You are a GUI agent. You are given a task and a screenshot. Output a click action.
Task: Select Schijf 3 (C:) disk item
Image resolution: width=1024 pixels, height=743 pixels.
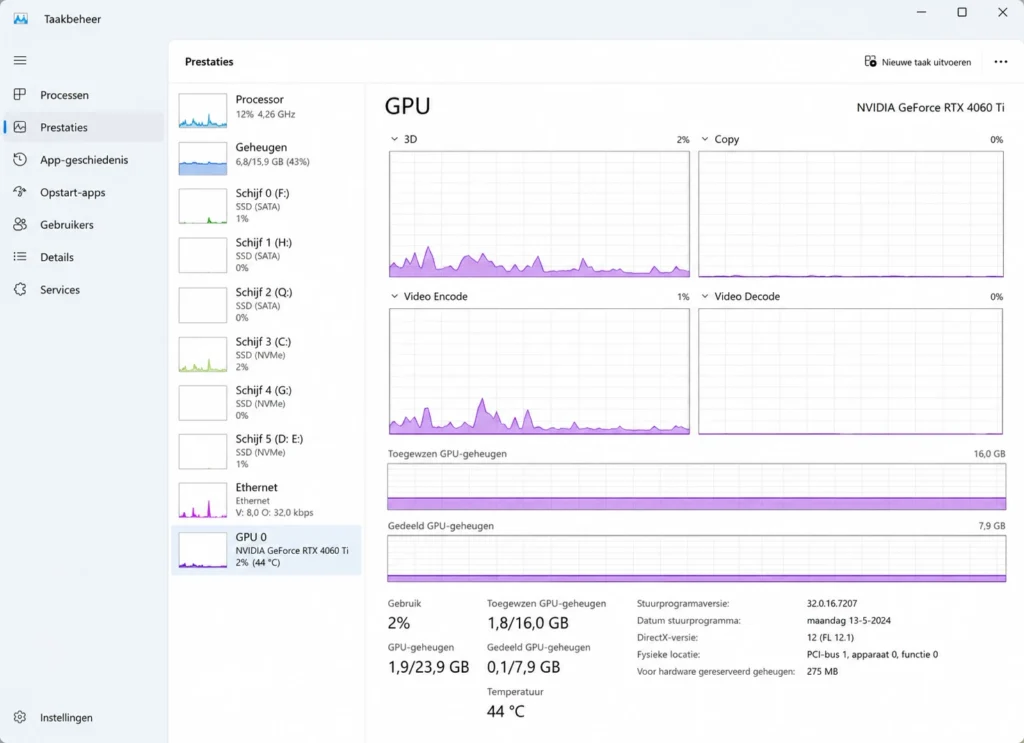[266, 354]
